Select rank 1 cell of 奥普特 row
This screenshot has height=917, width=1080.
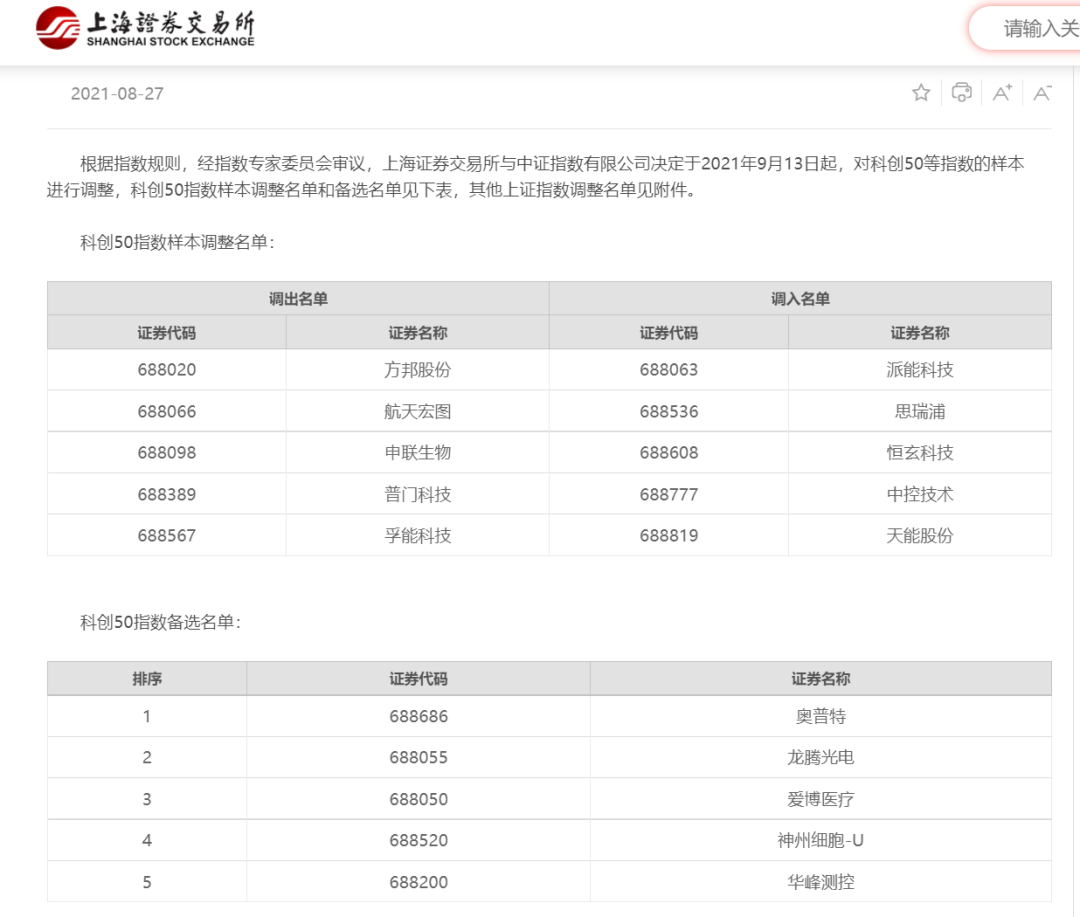coord(147,717)
